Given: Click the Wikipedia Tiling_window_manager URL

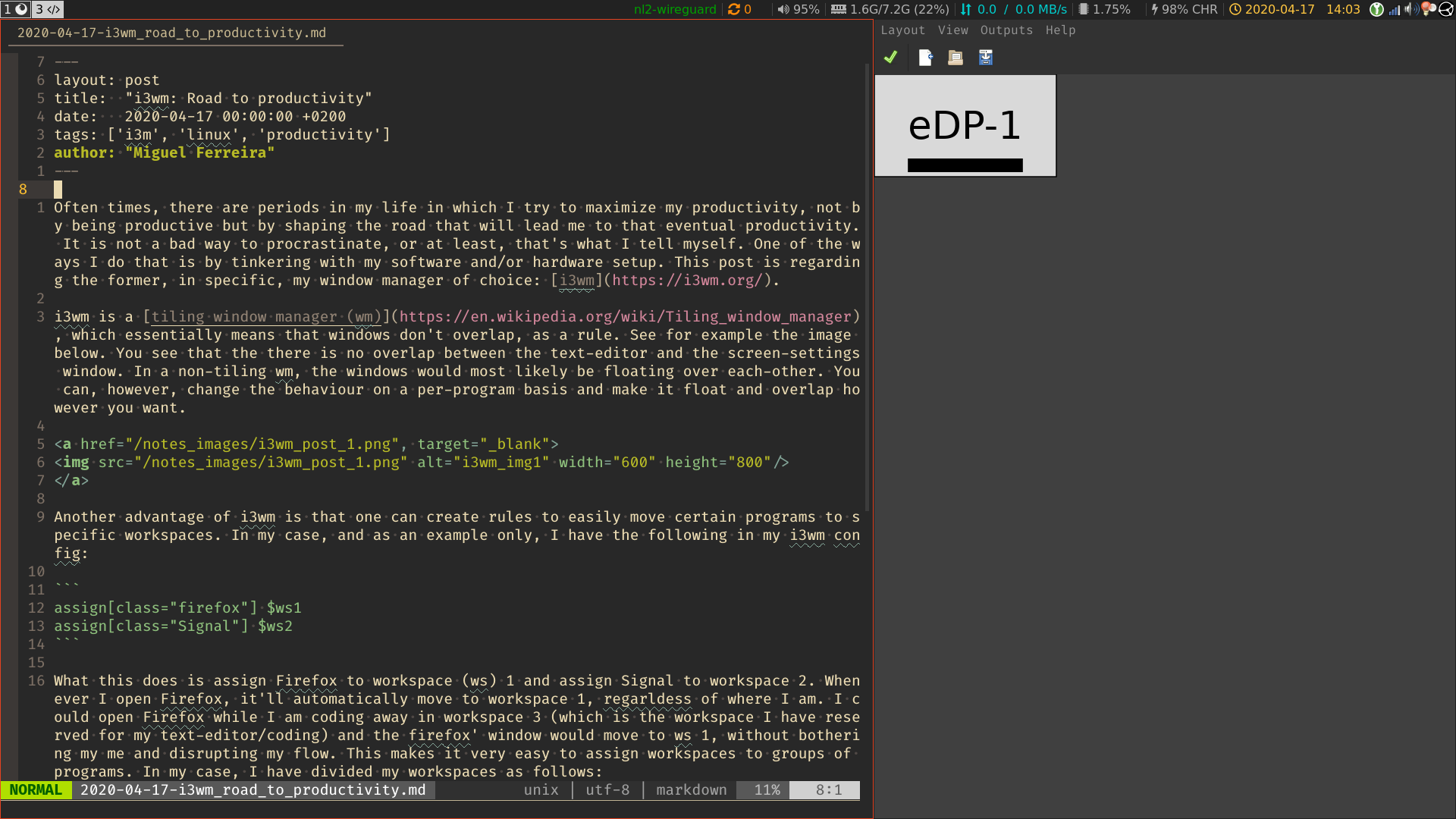Looking at the screenshot, I should pyautogui.click(x=626, y=317).
